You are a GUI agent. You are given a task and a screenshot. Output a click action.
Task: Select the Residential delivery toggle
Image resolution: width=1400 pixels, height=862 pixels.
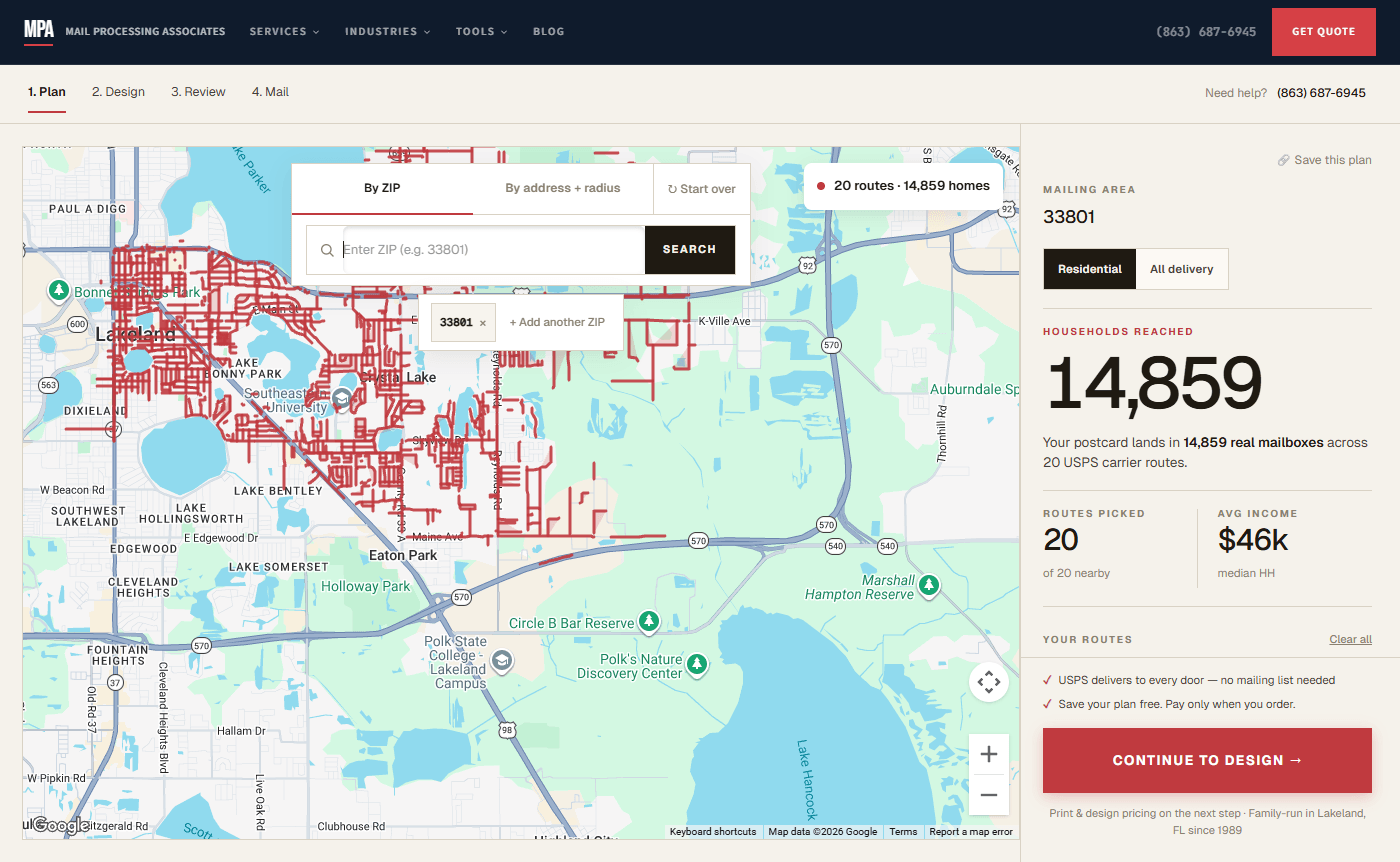pos(1090,269)
